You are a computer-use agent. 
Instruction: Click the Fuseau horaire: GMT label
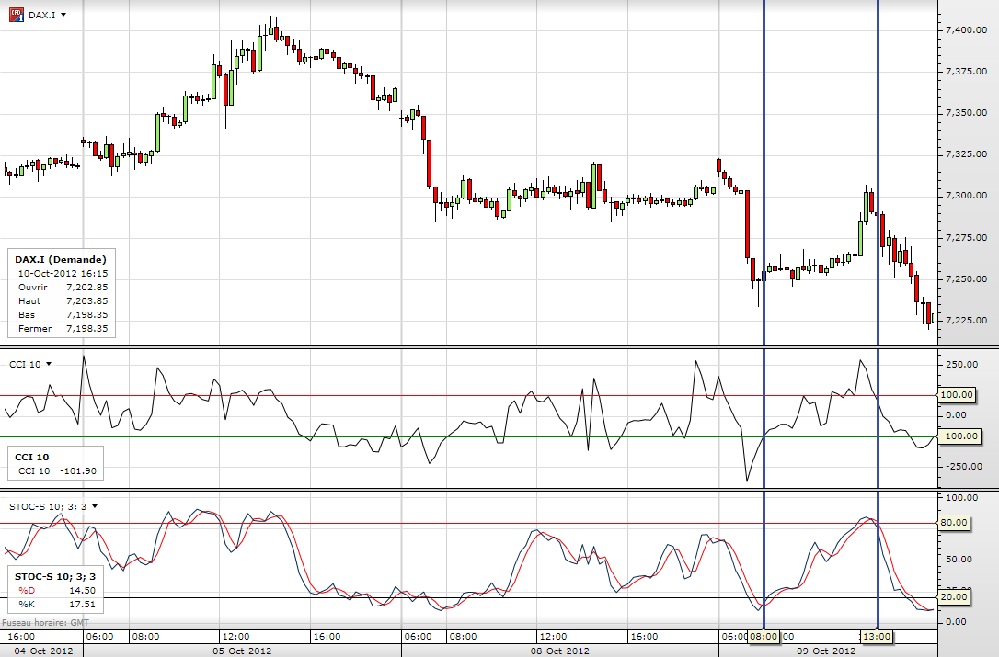(44, 623)
